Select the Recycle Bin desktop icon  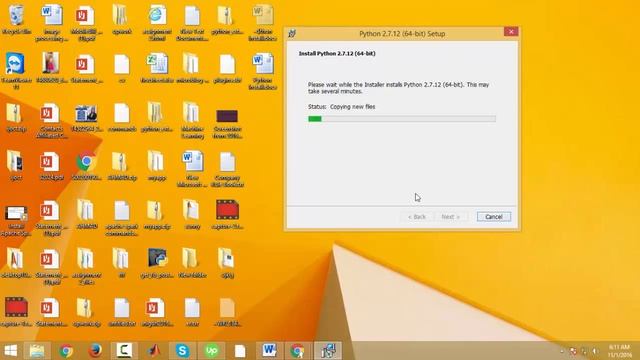coord(16,20)
